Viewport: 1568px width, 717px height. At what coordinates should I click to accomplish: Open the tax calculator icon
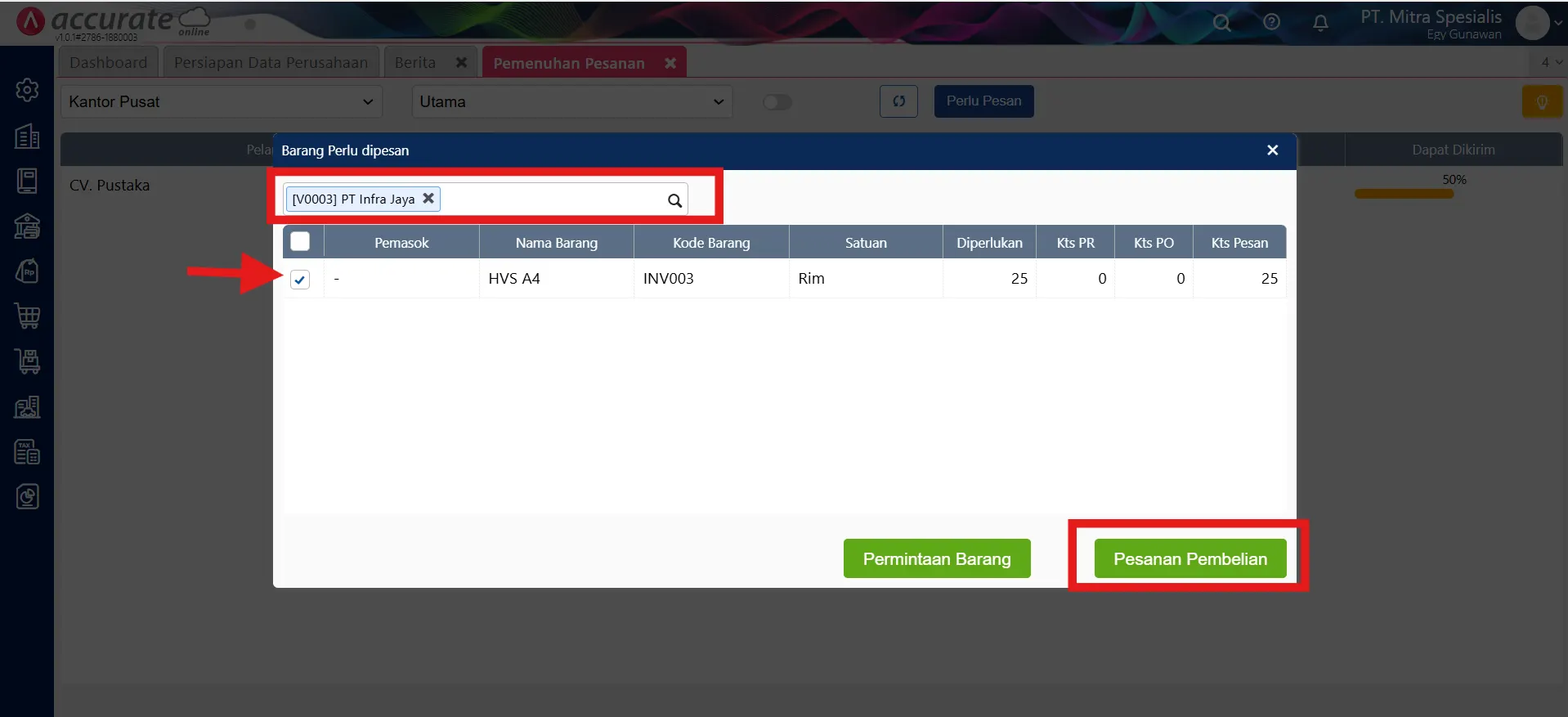[x=27, y=451]
